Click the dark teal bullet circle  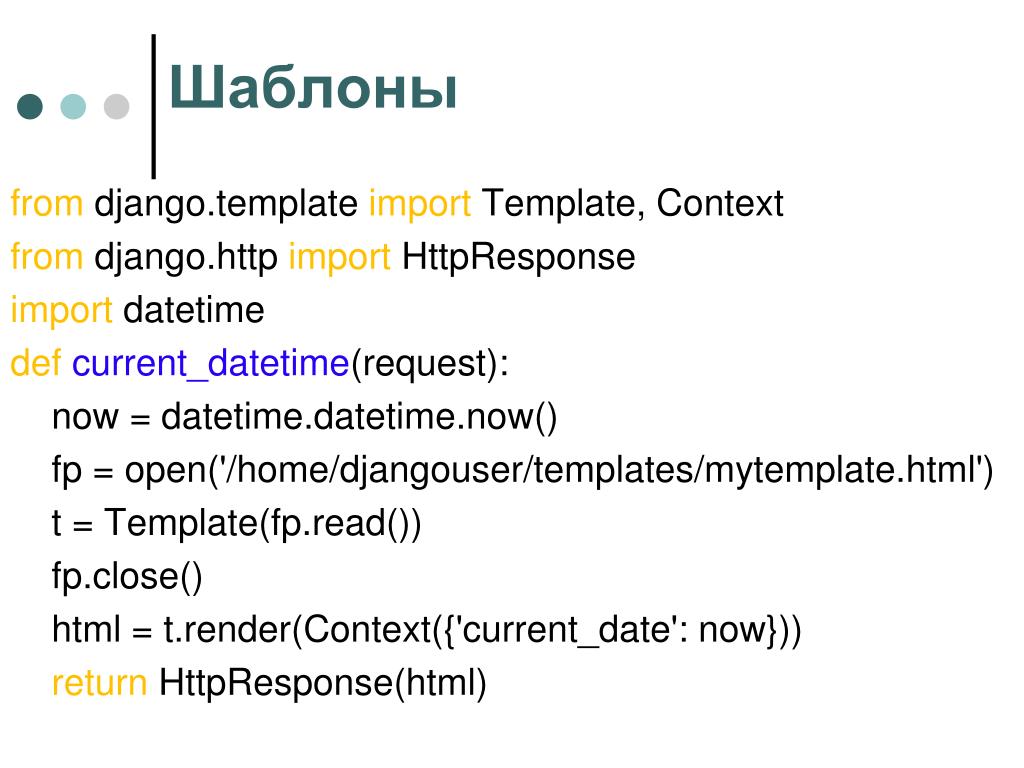click(x=30, y=106)
